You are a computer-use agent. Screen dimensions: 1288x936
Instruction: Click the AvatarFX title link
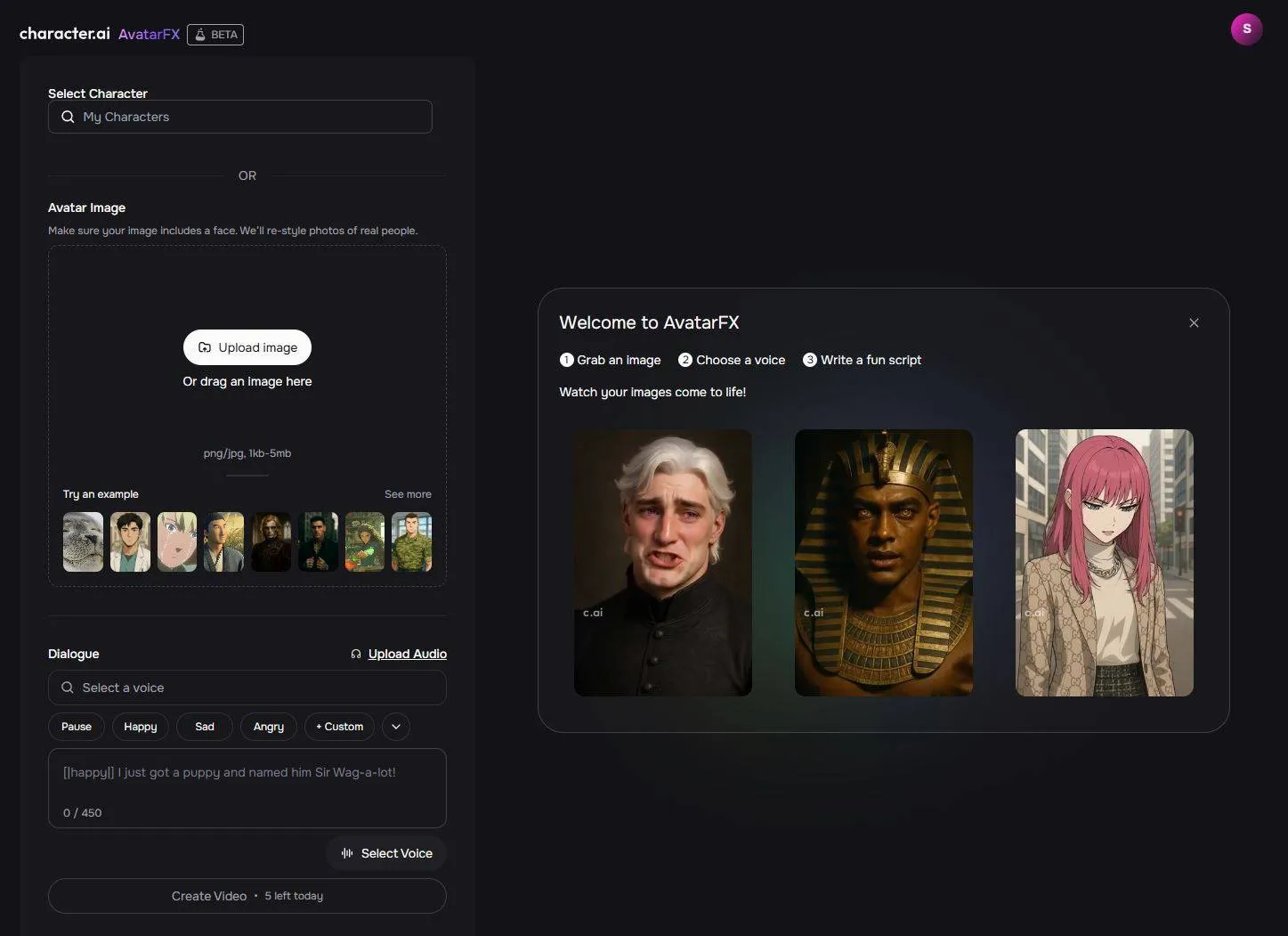pyautogui.click(x=149, y=34)
